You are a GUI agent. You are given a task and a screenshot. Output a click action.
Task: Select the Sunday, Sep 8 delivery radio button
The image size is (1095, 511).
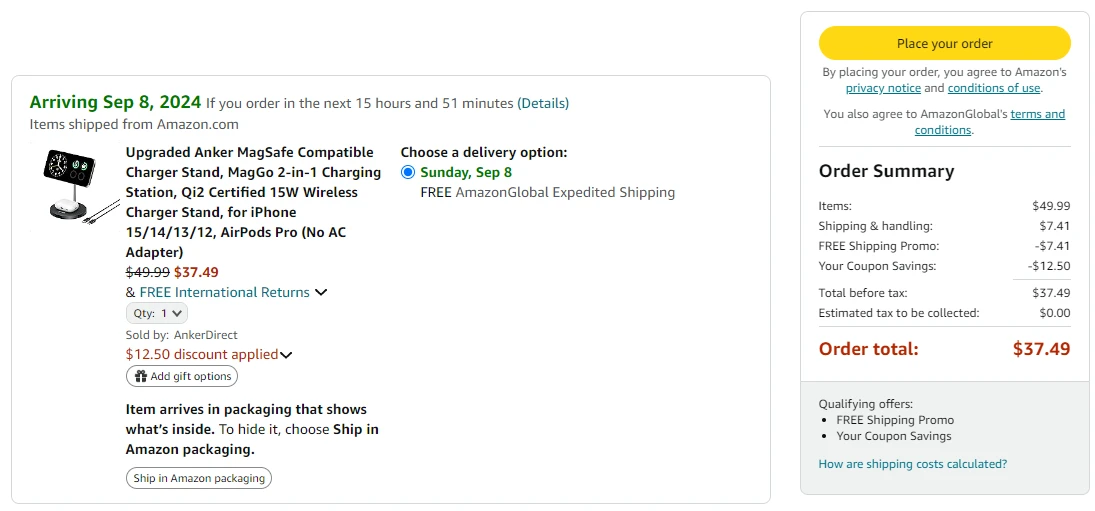tap(408, 172)
